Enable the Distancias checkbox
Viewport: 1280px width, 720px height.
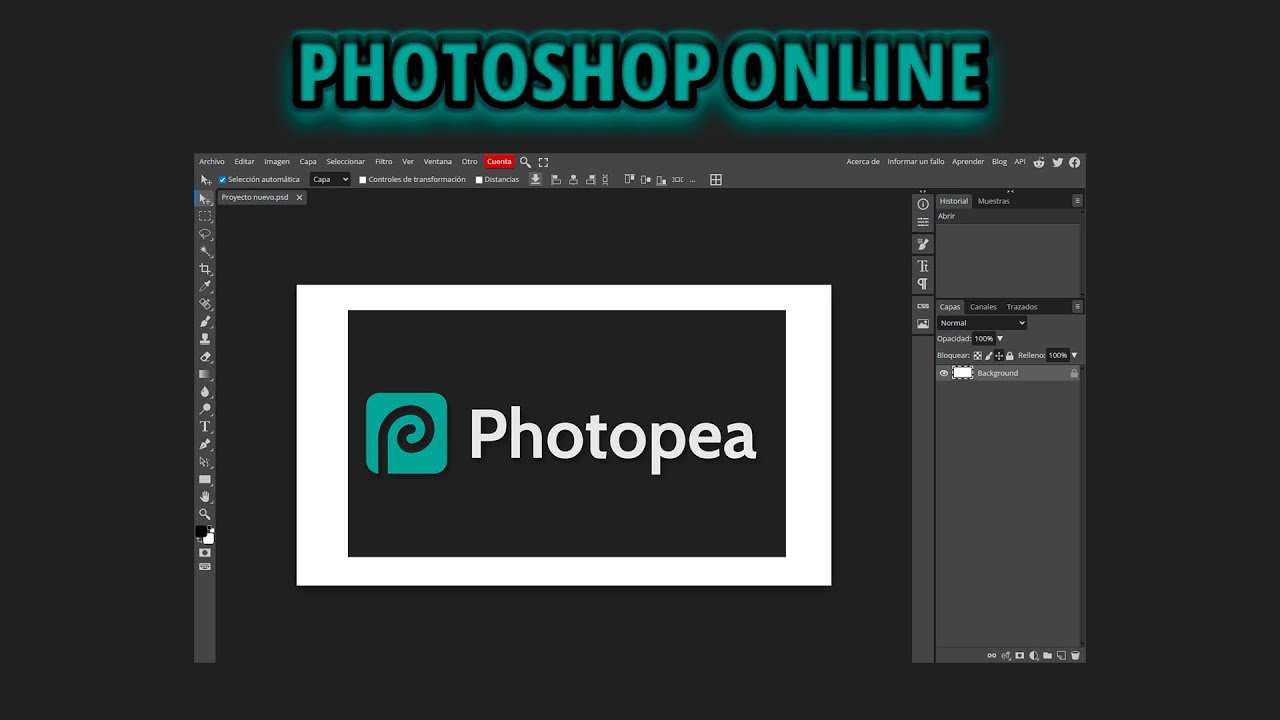479,180
